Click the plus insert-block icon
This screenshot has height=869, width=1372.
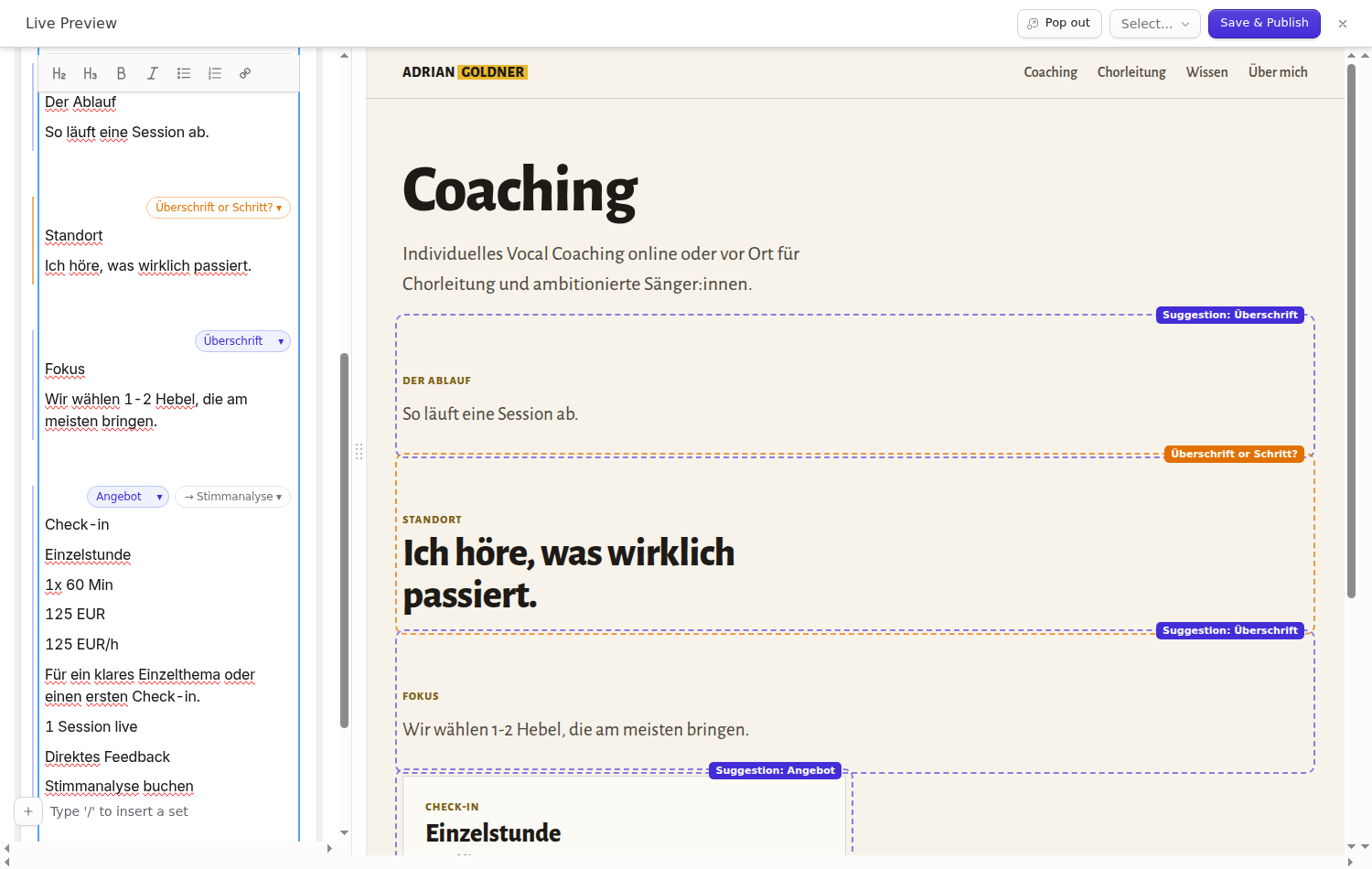[x=28, y=811]
